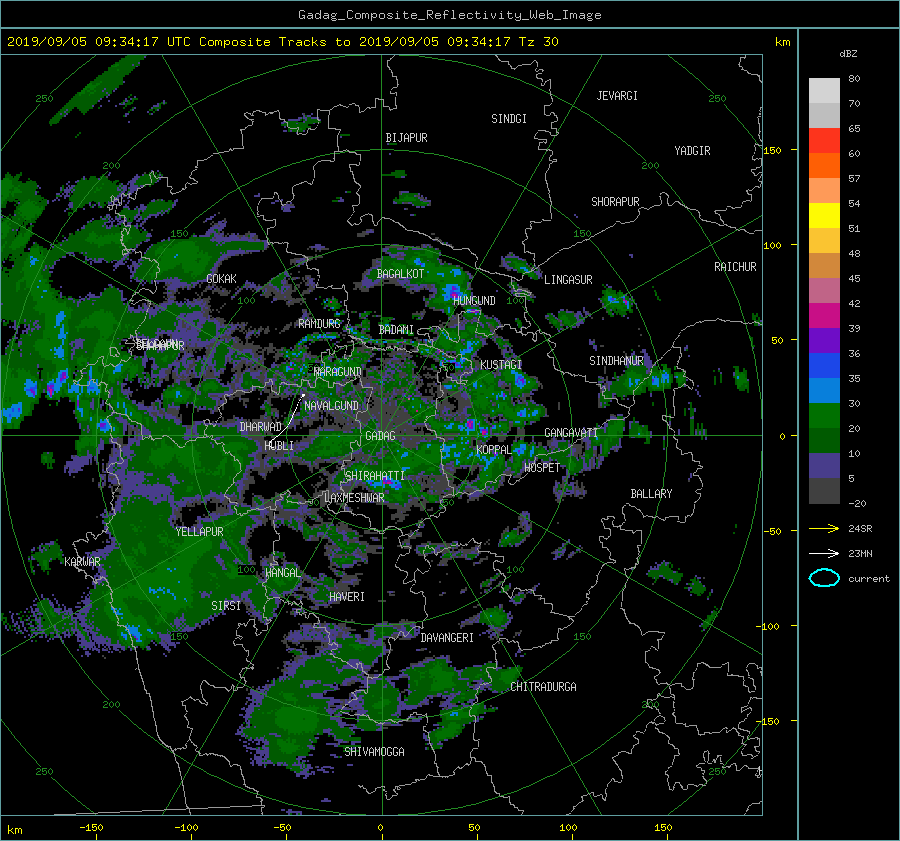Screen dimensions: 900x841
Task: Click the YELLAPUR city label
Action: [199, 532]
